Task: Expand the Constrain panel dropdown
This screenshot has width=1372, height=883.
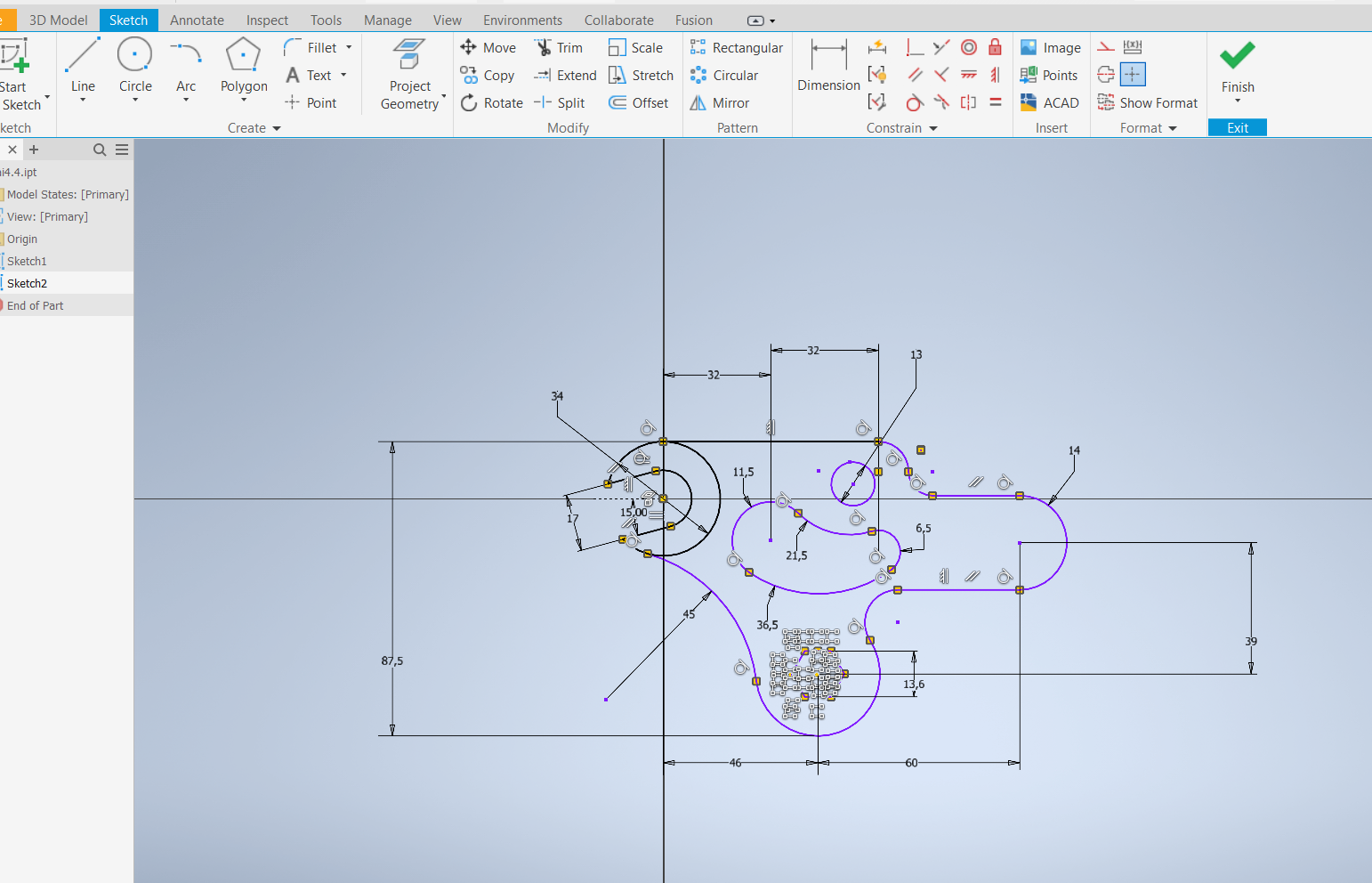Action: point(933,128)
